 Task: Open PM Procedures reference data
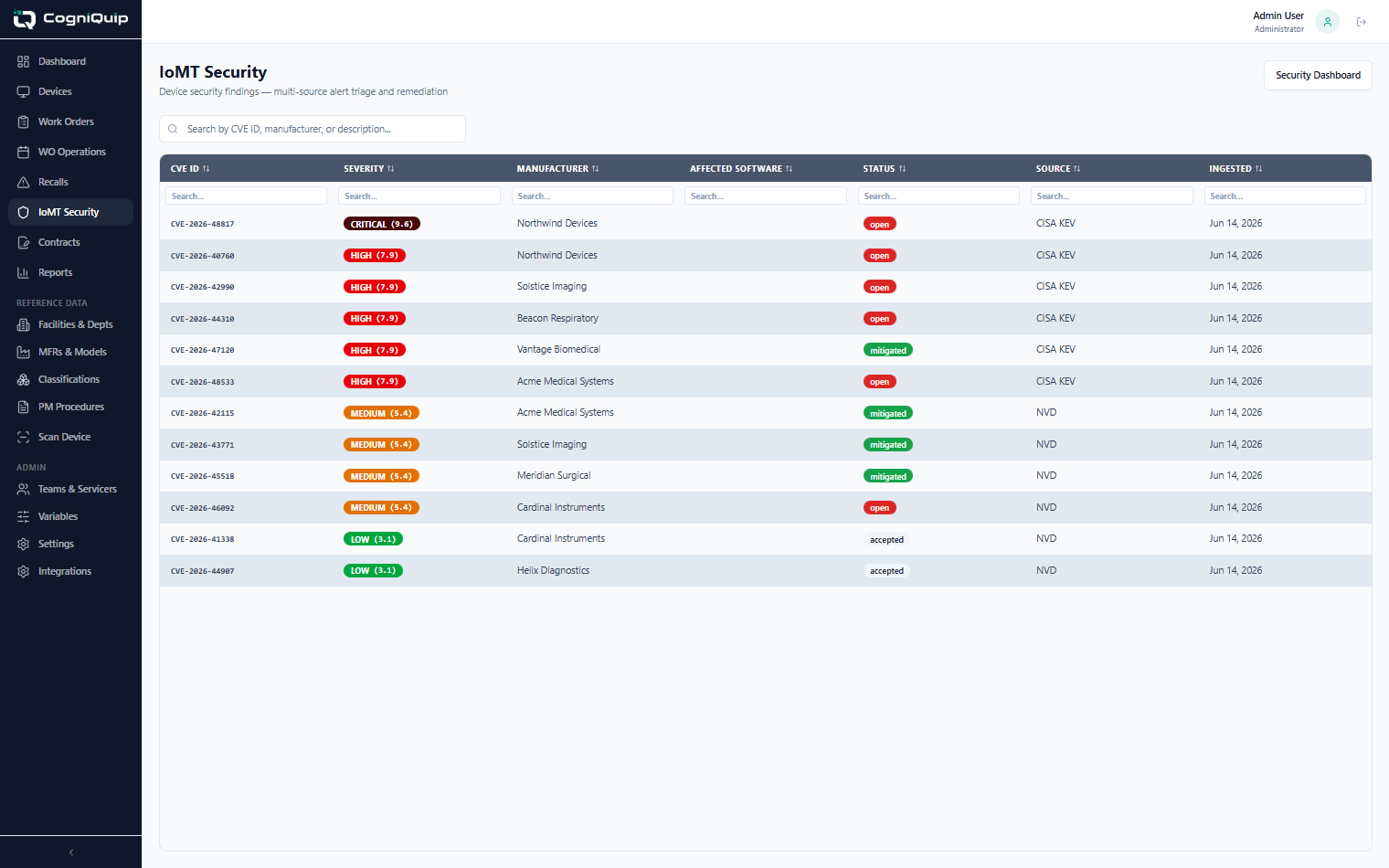(x=71, y=407)
